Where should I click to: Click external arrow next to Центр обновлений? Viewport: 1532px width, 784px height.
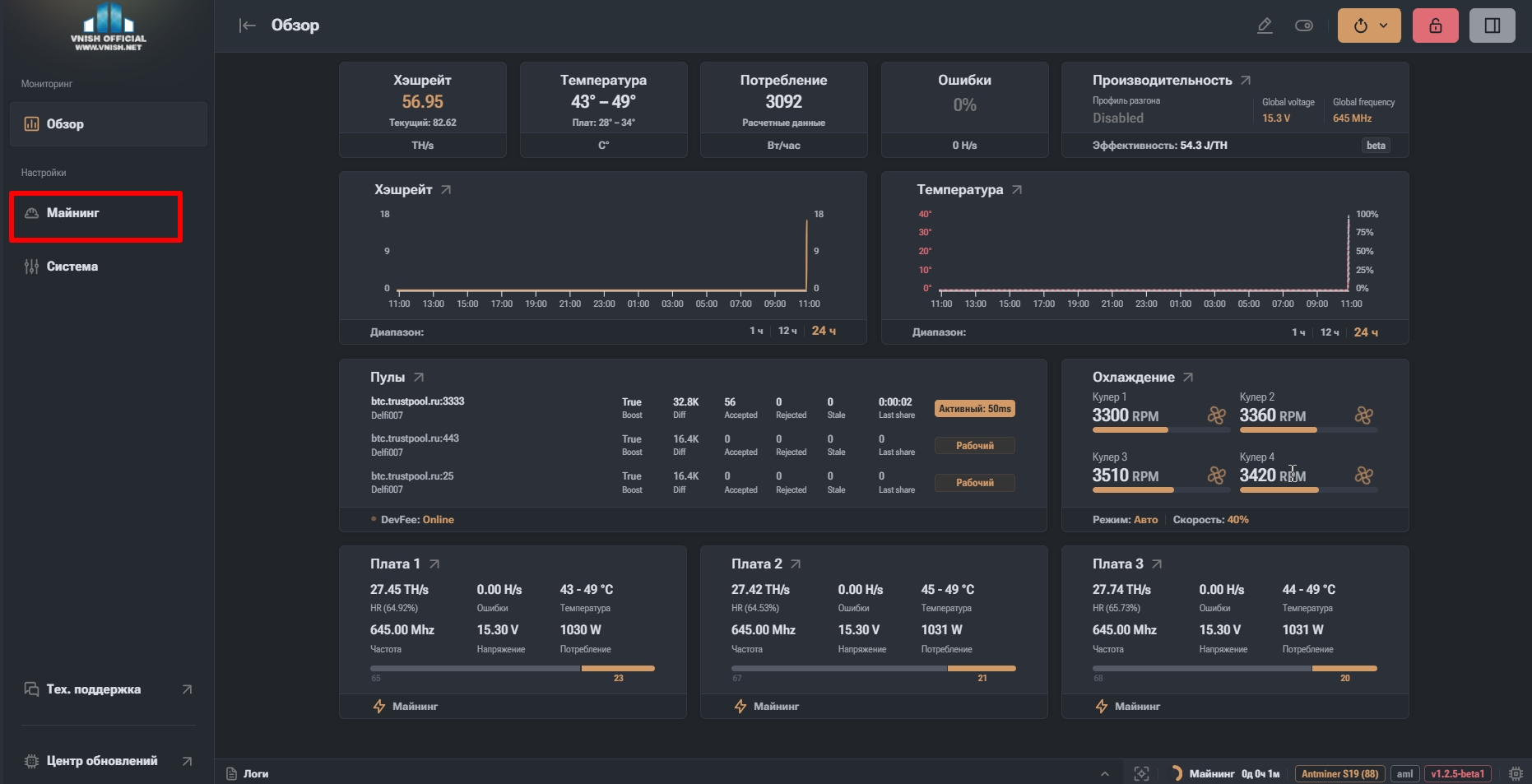coord(187,761)
